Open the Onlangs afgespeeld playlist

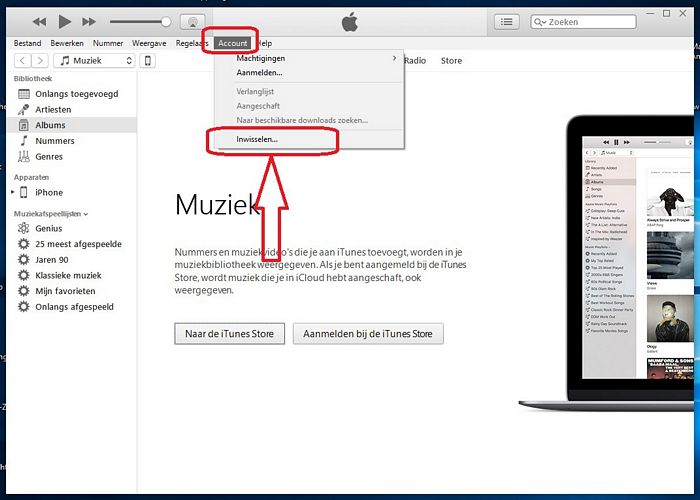(x=72, y=307)
